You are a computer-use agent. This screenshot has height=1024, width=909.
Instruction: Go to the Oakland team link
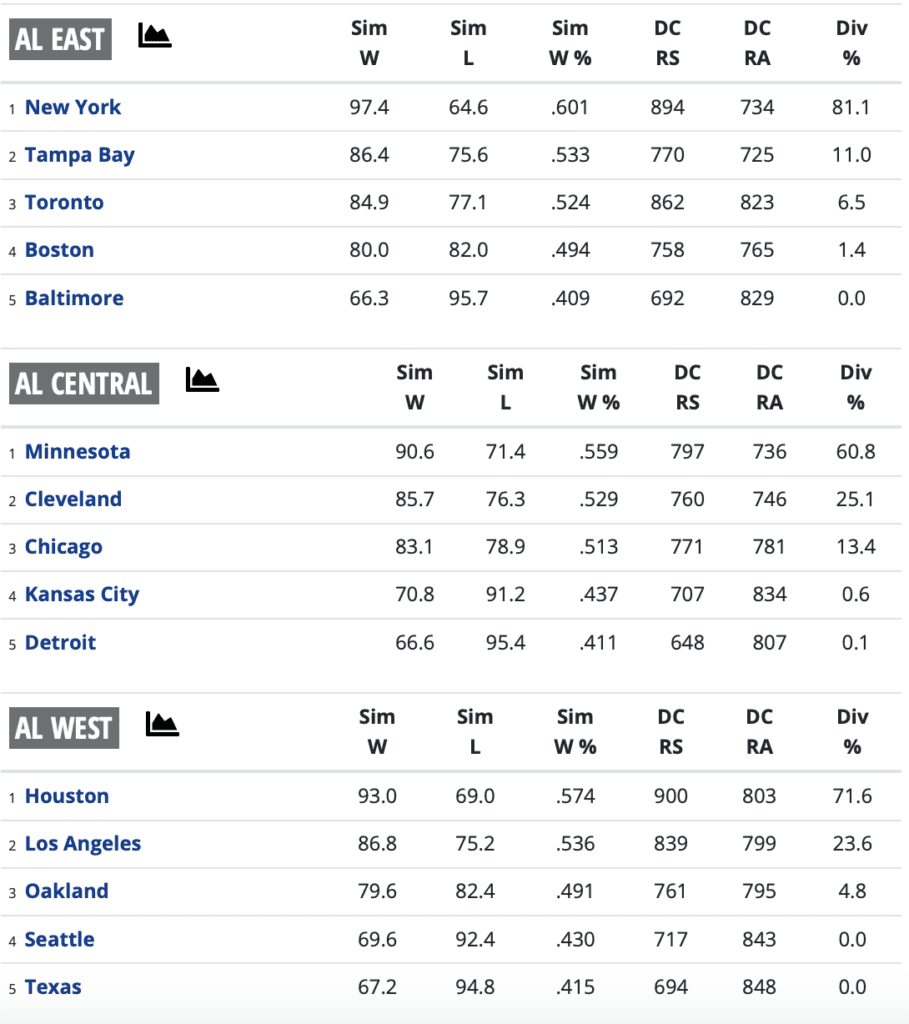(66, 891)
